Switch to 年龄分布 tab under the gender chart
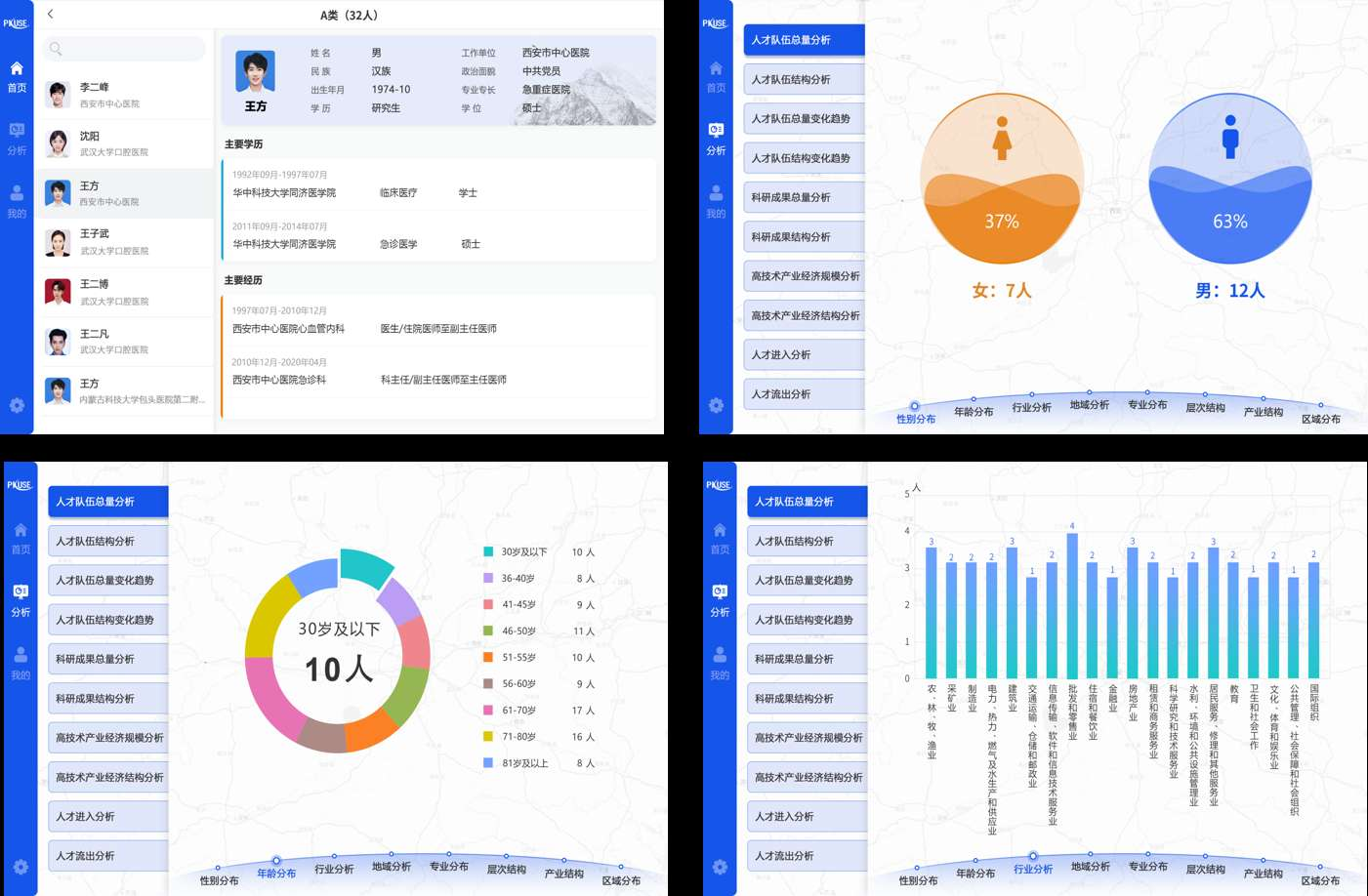 tap(974, 412)
